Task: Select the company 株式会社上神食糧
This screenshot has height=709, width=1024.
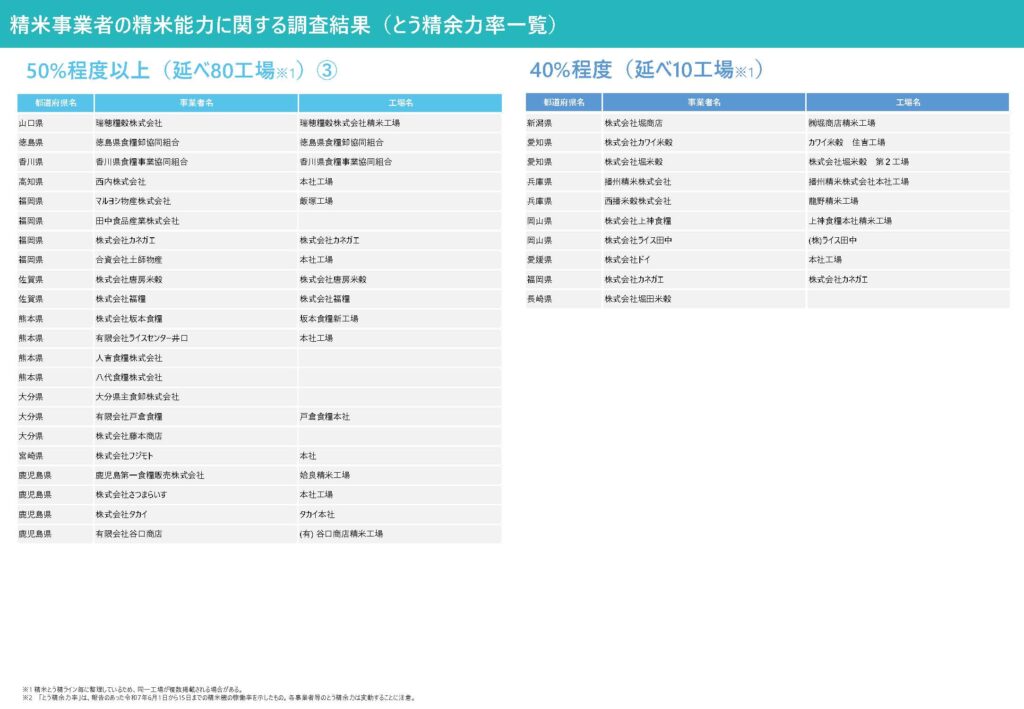Action: (x=637, y=221)
